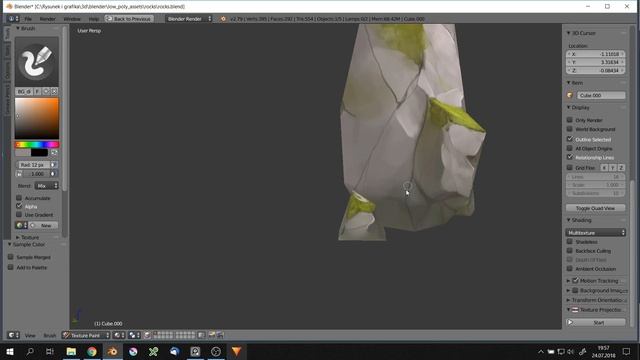Select the black secondary color swatch

click(40, 153)
